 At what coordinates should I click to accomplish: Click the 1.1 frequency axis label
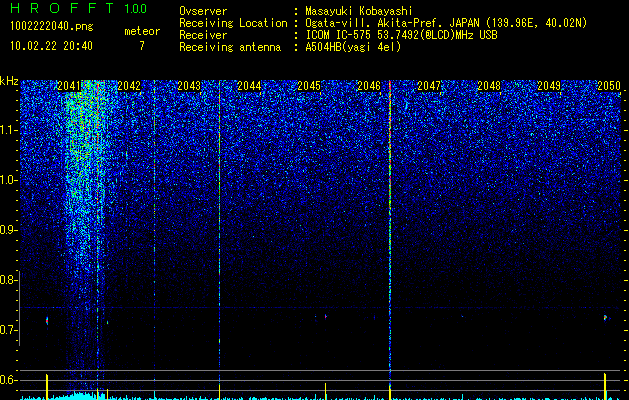[x=7, y=130]
